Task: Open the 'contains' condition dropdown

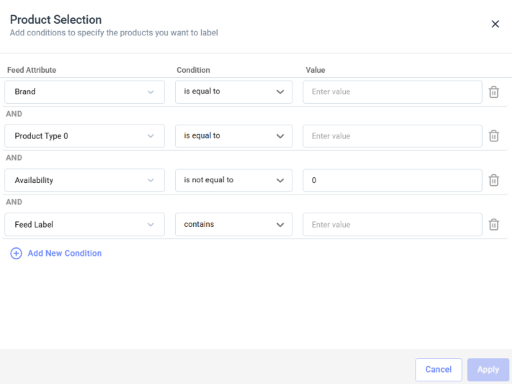Action: click(x=234, y=225)
